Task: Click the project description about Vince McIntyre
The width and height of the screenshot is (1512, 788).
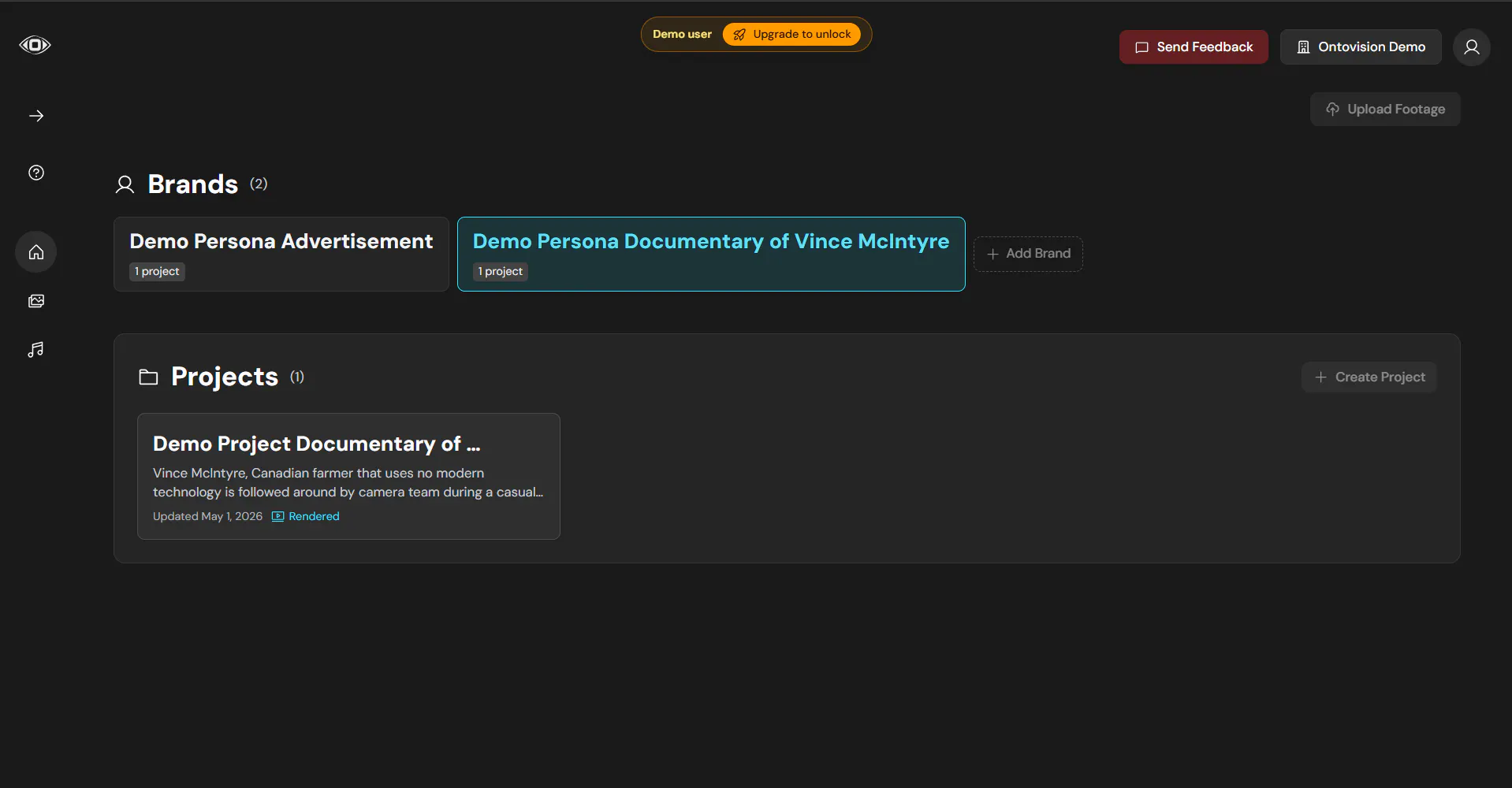Action: click(x=348, y=482)
